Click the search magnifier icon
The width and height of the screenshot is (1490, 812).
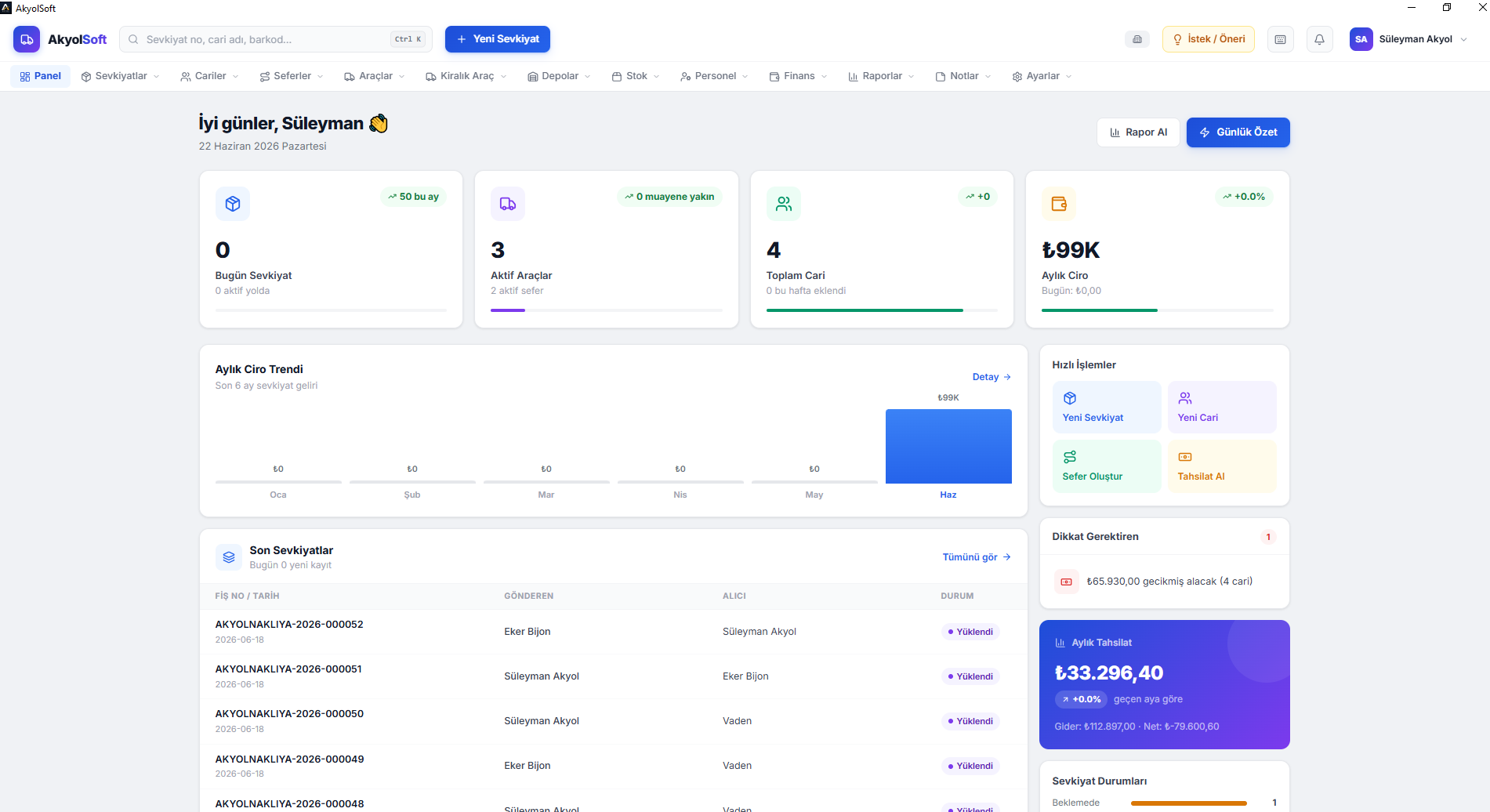[x=133, y=39]
